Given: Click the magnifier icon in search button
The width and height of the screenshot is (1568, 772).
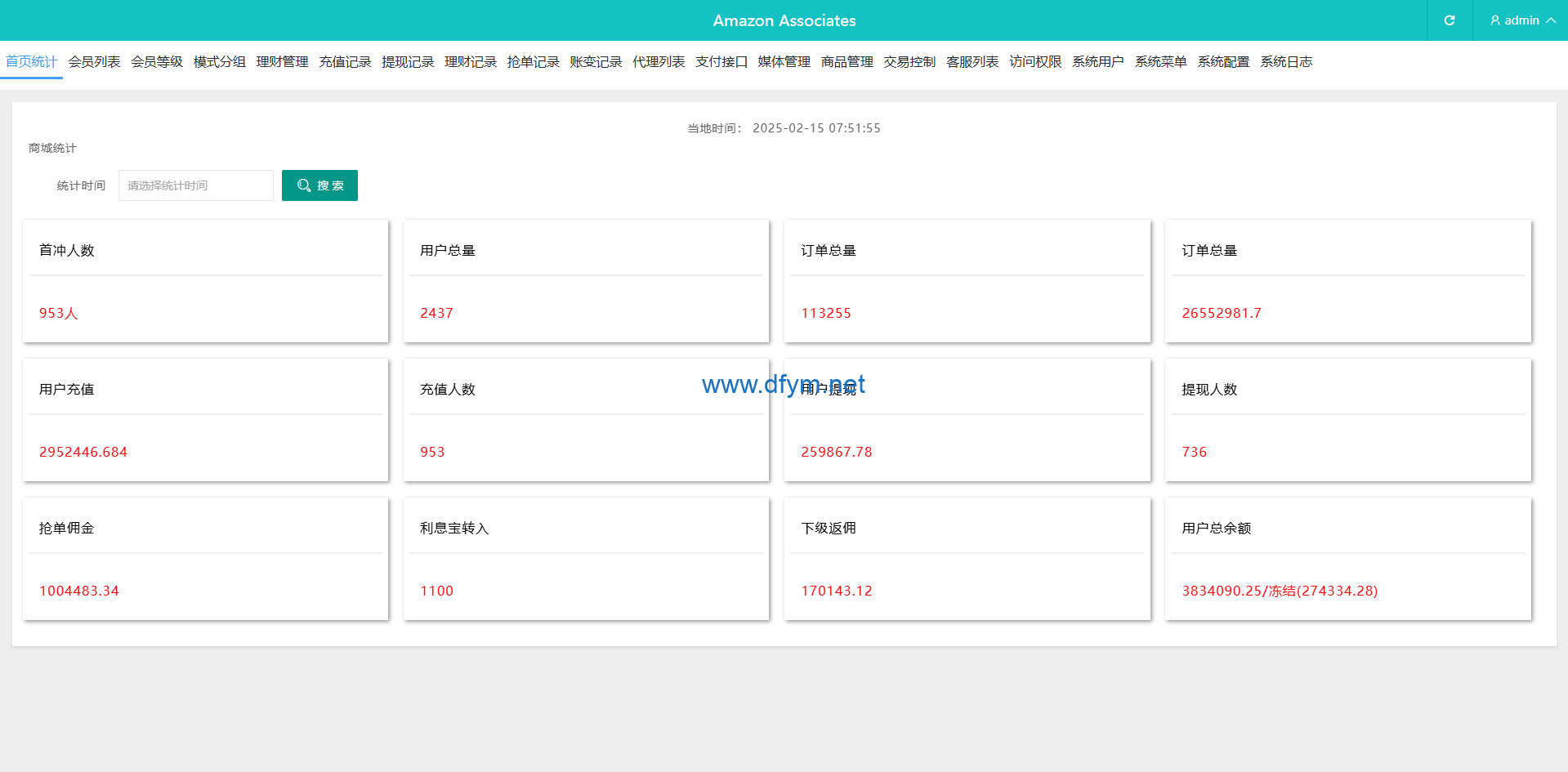Looking at the screenshot, I should [x=304, y=185].
